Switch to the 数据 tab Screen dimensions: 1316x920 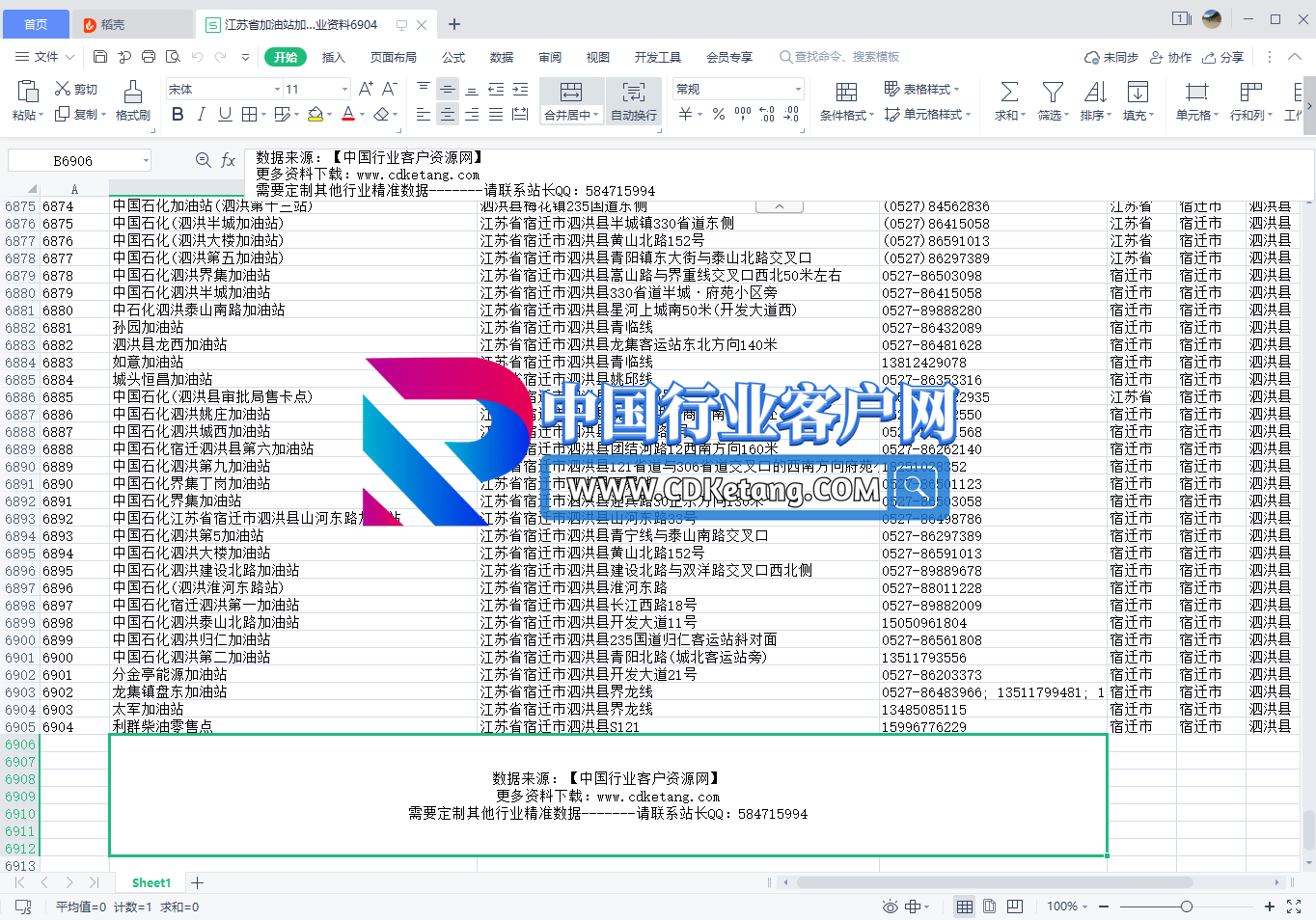click(x=502, y=57)
